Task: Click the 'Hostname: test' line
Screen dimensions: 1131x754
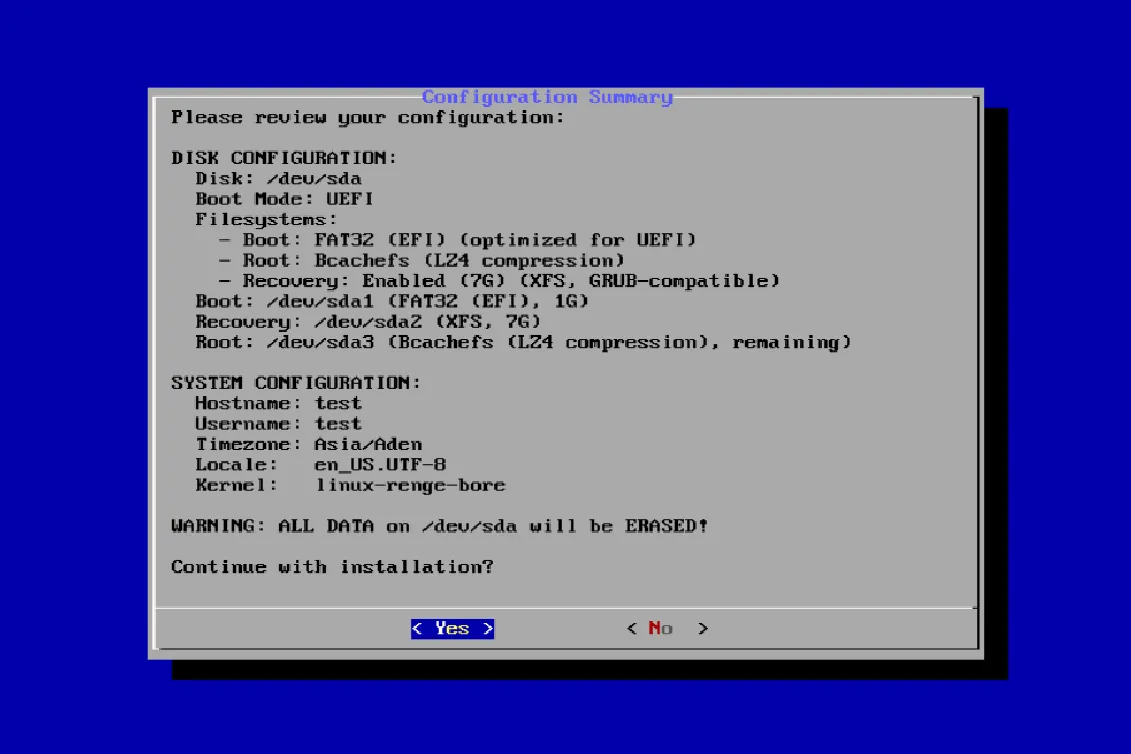Action: pyautogui.click(x=278, y=404)
